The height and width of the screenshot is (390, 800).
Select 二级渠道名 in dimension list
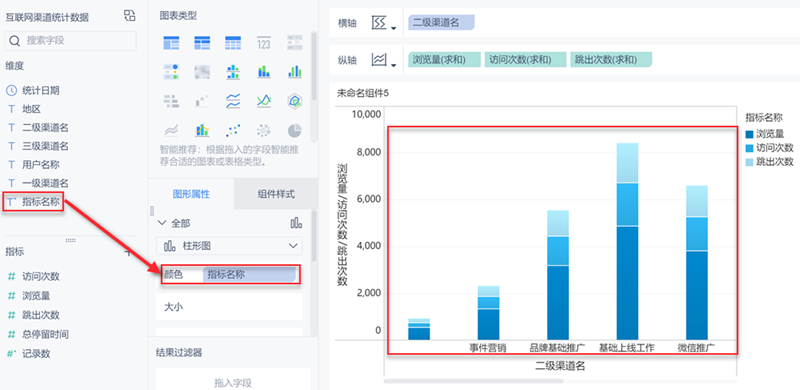pyautogui.click(x=45, y=128)
